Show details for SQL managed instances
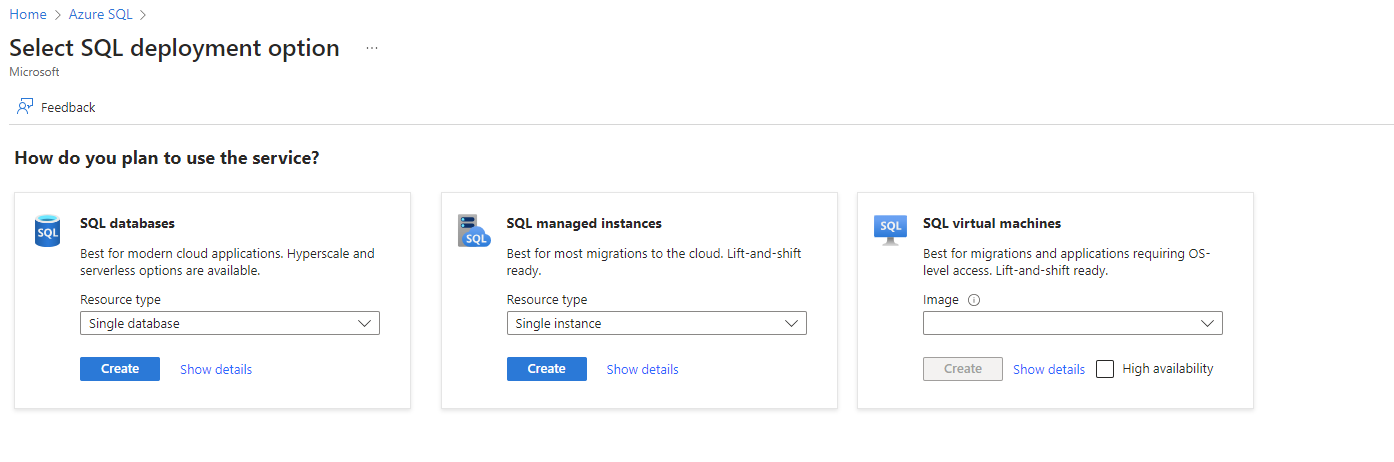 pos(643,369)
